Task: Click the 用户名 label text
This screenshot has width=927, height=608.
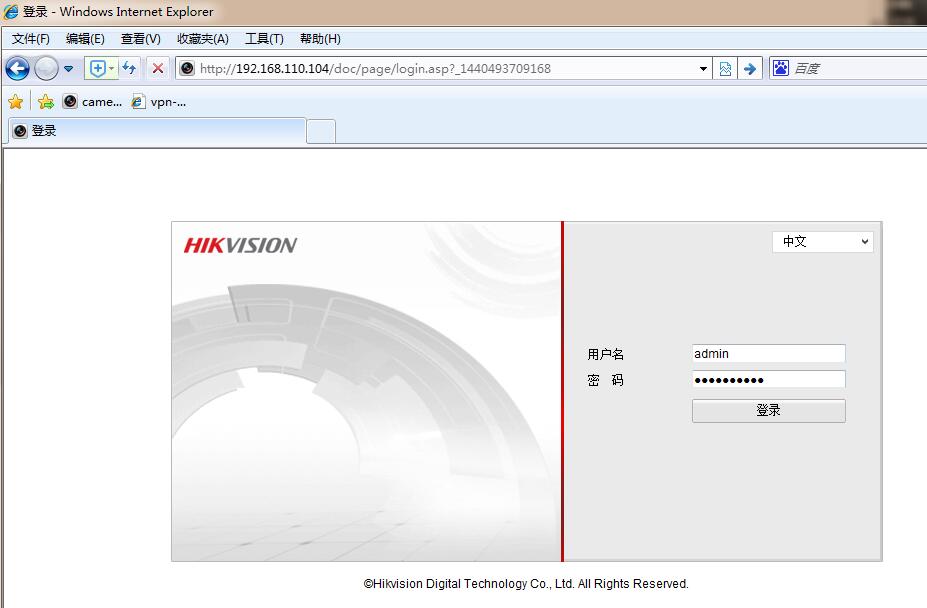Action: coord(605,354)
